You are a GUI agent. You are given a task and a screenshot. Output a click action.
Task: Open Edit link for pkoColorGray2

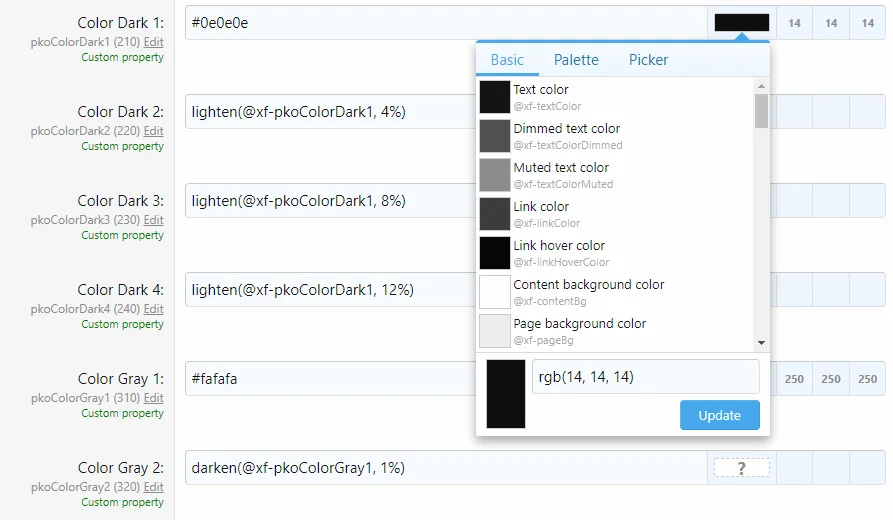[x=153, y=487]
